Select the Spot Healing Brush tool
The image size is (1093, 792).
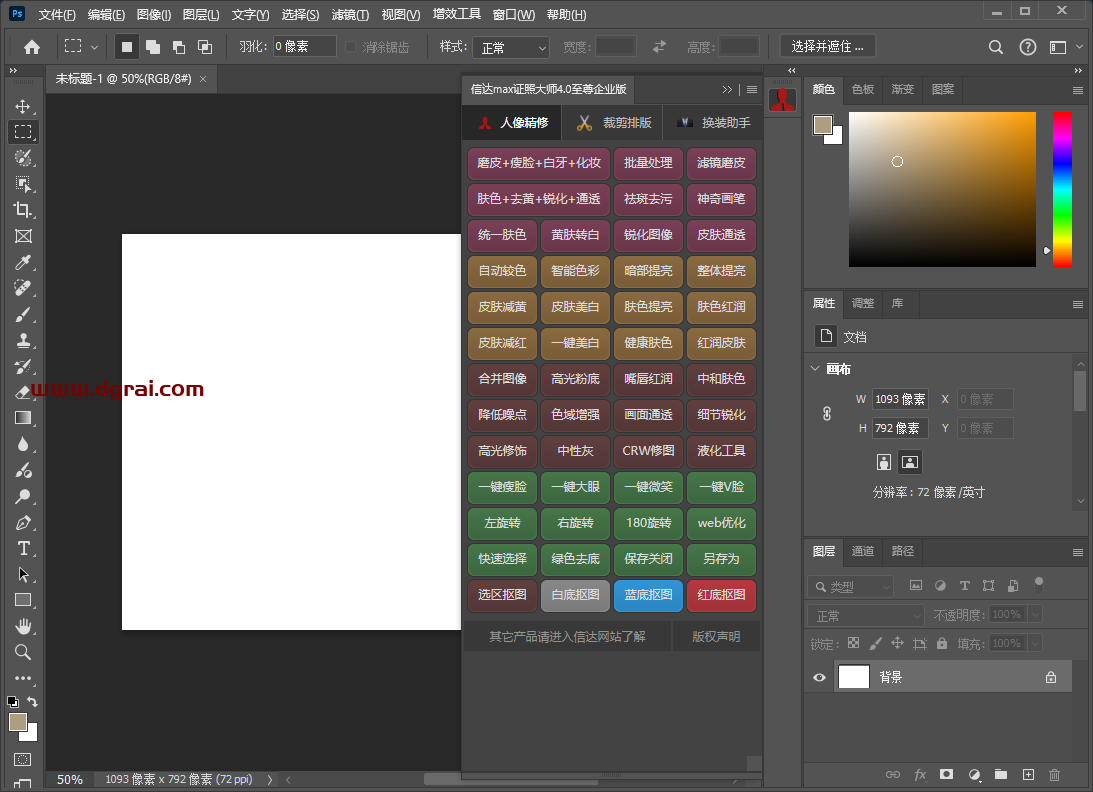point(23,288)
